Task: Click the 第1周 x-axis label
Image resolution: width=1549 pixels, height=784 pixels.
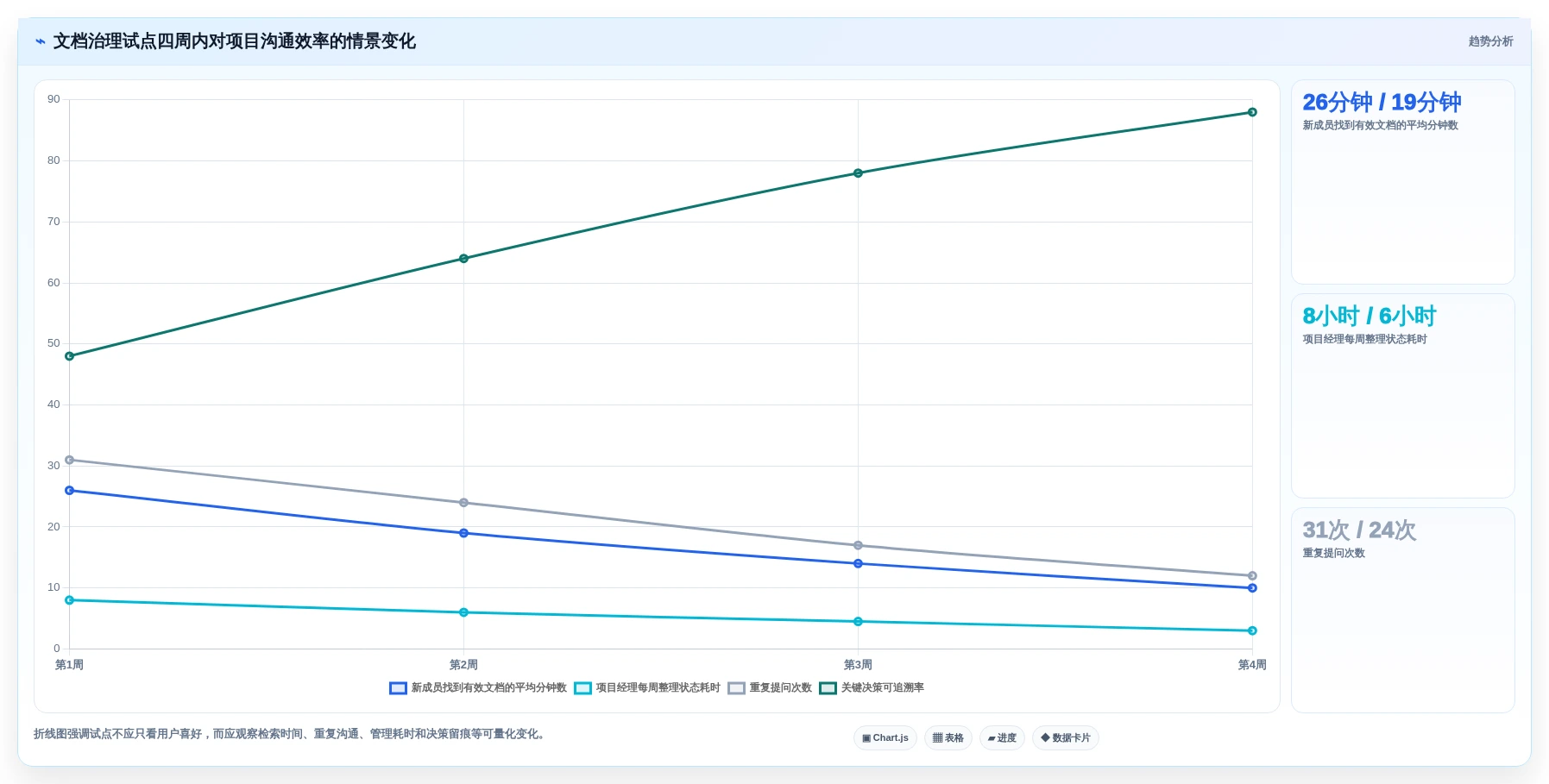Action: tap(69, 665)
